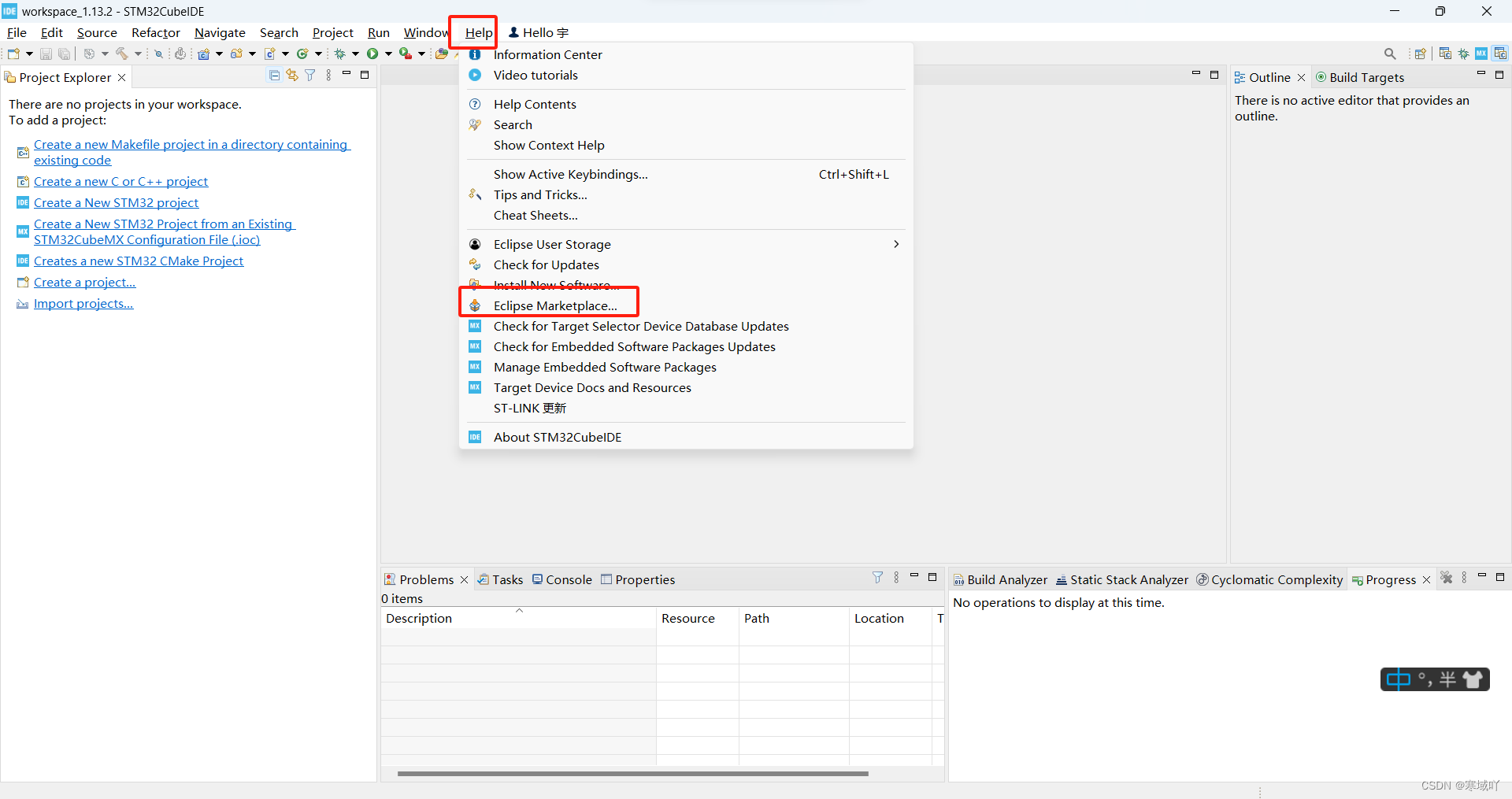
Task: Click Create a New STM32 project link
Action: coord(116,202)
